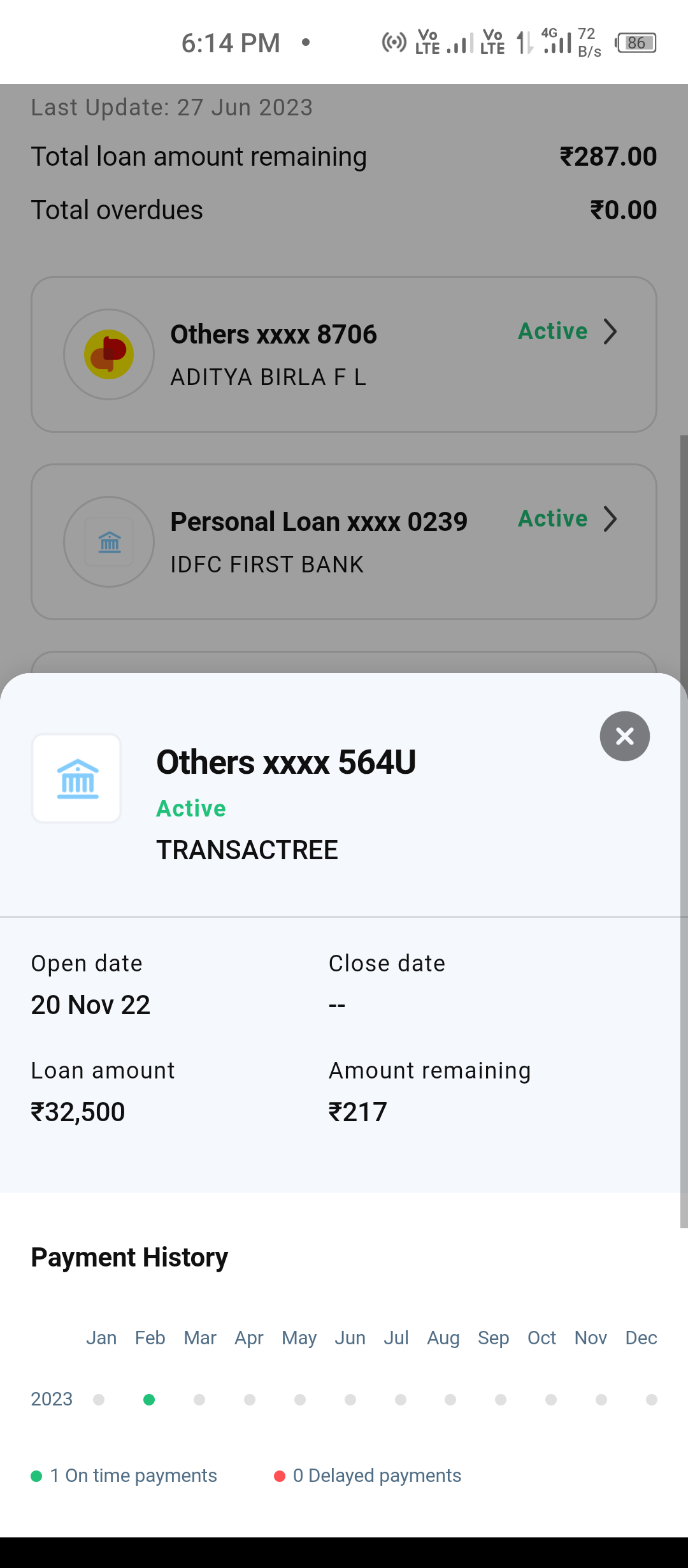Tap the IDFC First Bank icon
This screenshot has width=688, height=1568.
(x=109, y=542)
